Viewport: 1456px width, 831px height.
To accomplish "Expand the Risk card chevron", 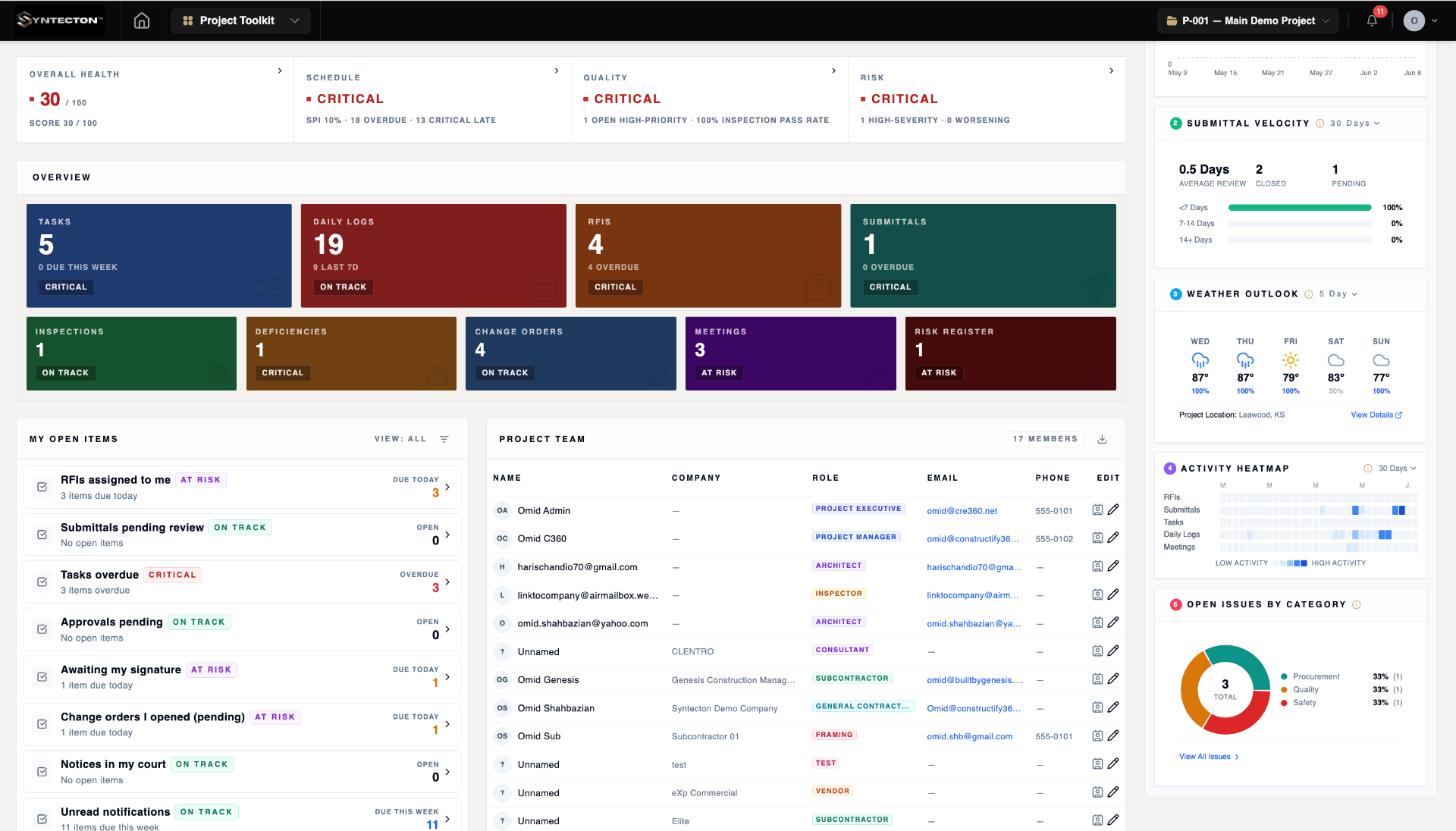I will coord(1112,71).
